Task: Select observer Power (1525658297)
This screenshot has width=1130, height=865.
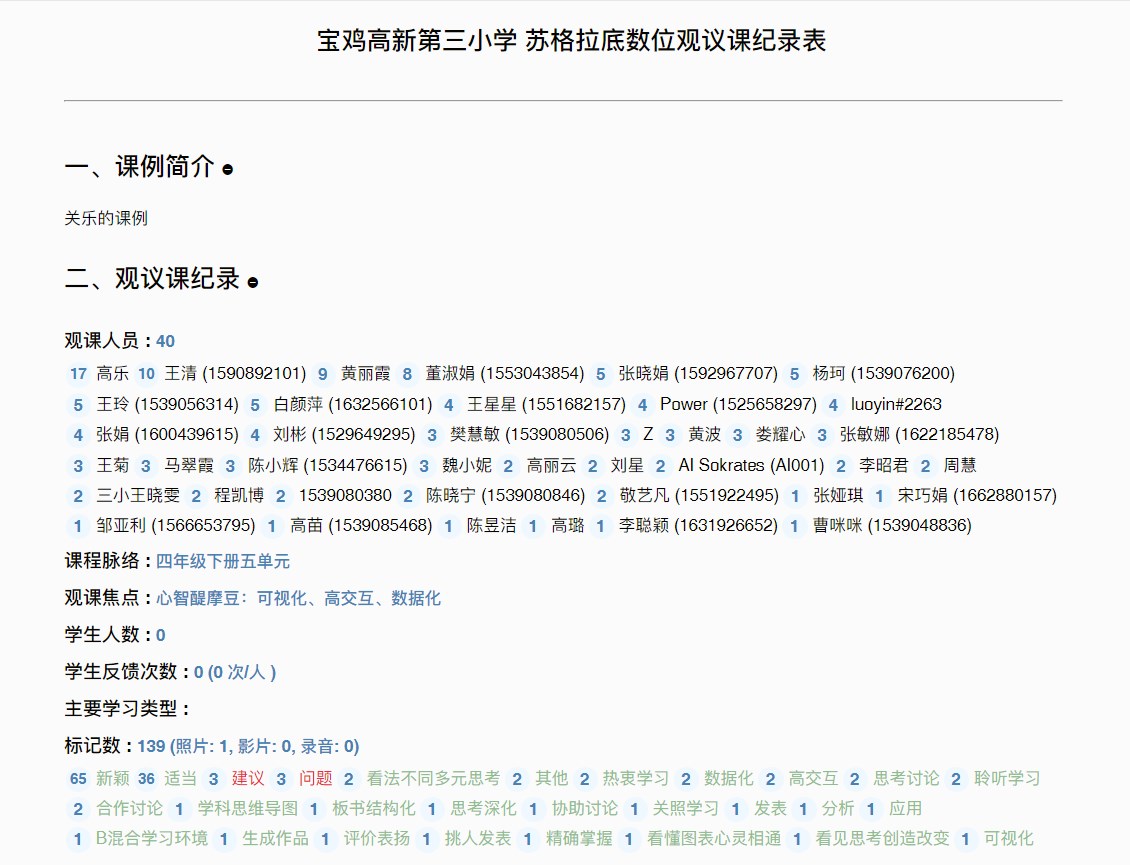Action: coord(738,405)
